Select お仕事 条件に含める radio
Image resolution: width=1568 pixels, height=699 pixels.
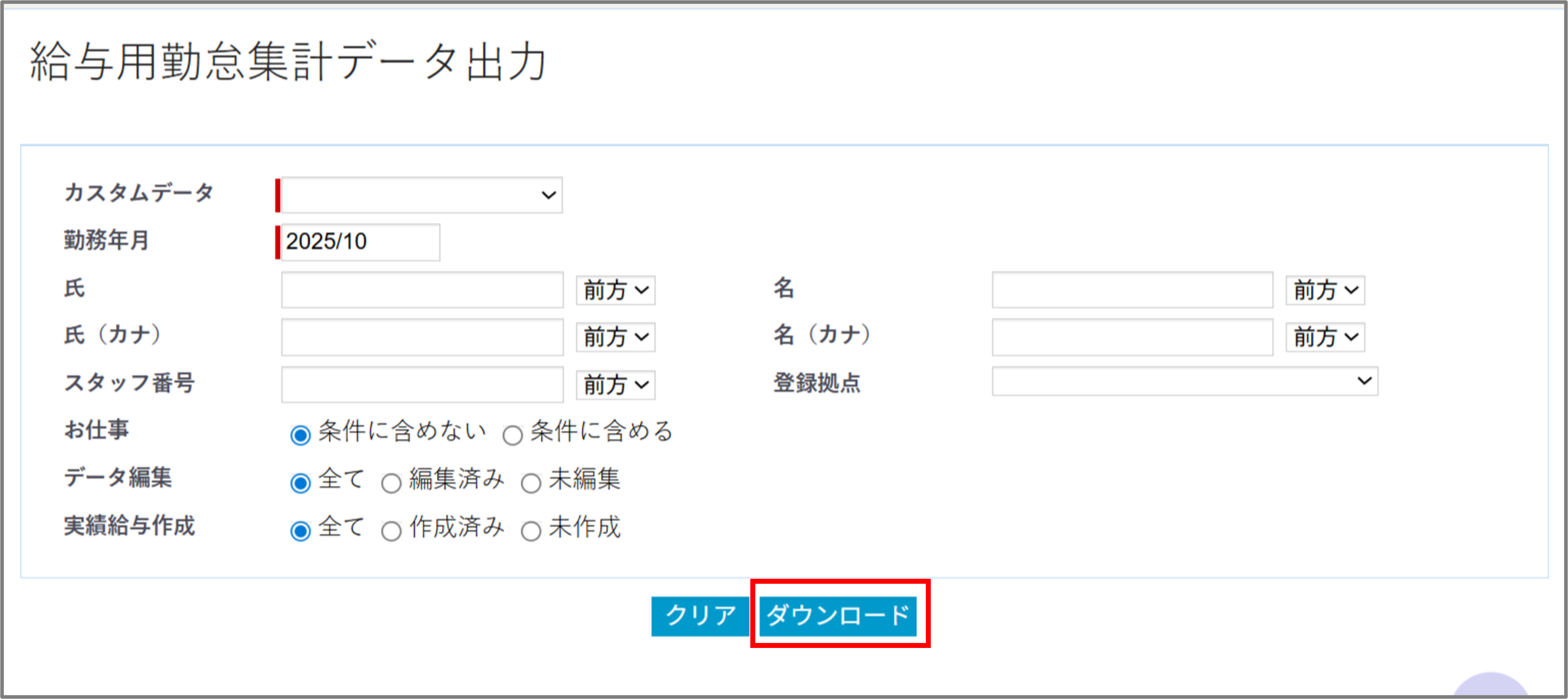pos(512,435)
